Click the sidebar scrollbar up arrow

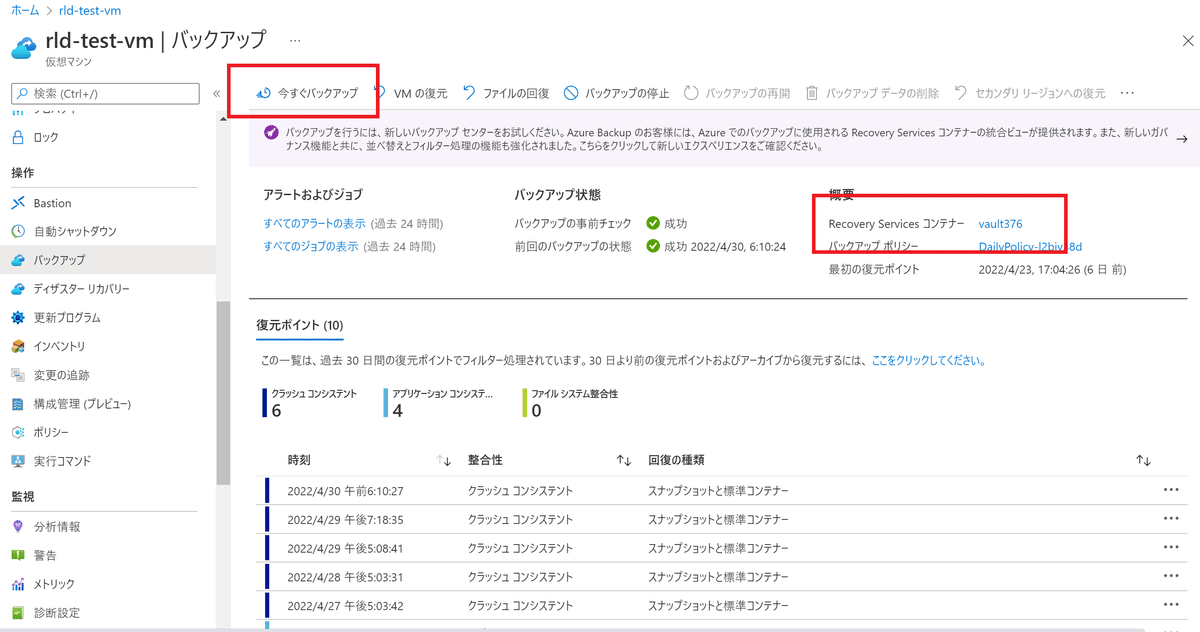223,119
